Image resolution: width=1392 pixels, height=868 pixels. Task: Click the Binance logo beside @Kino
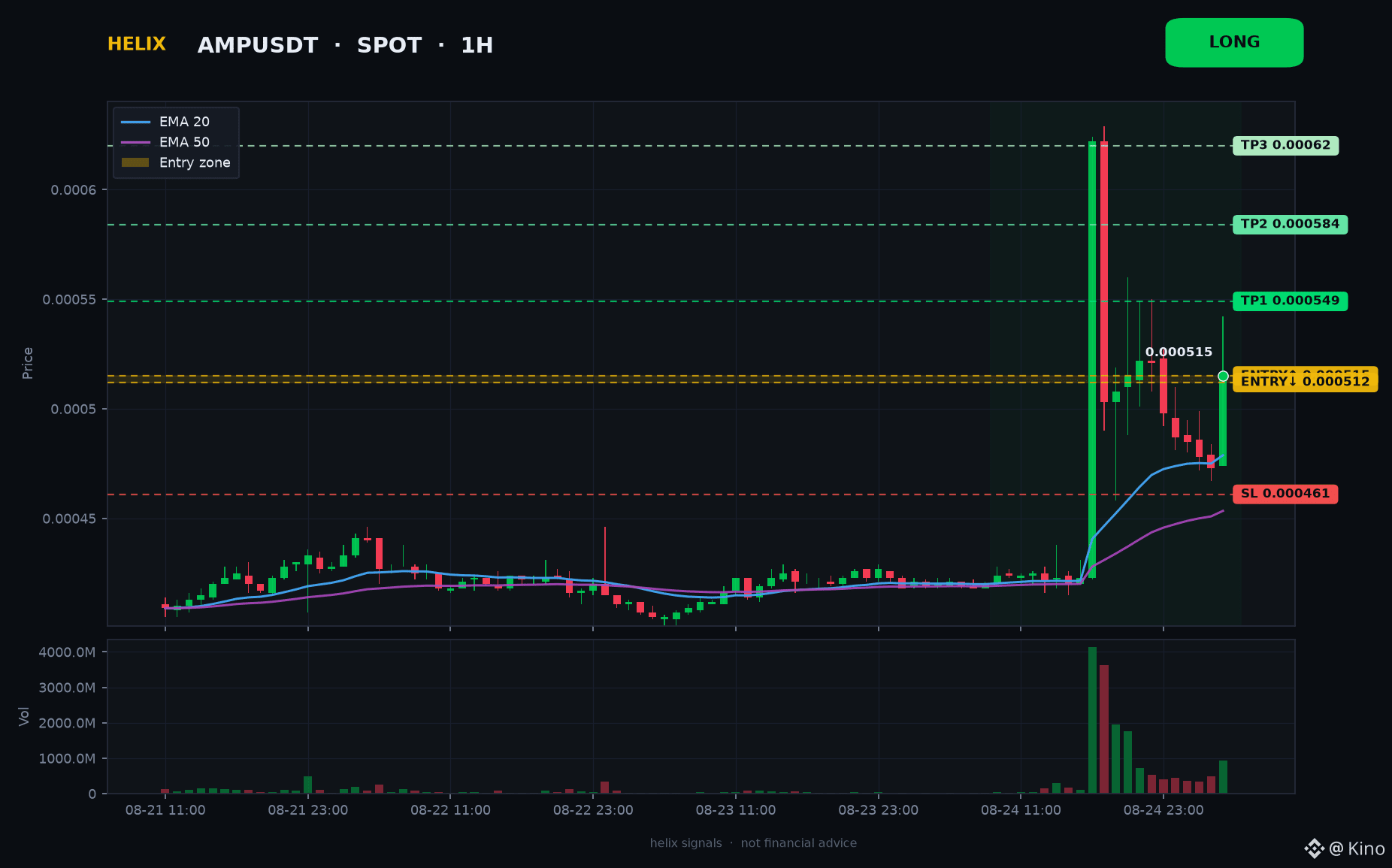point(1314,848)
